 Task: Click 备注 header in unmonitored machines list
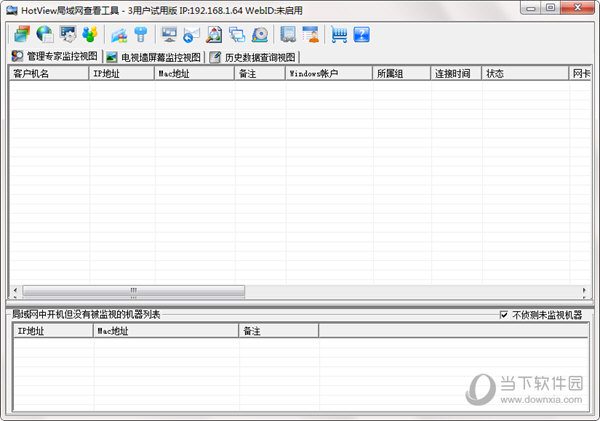pyautogui.click(x=279, y=331)
